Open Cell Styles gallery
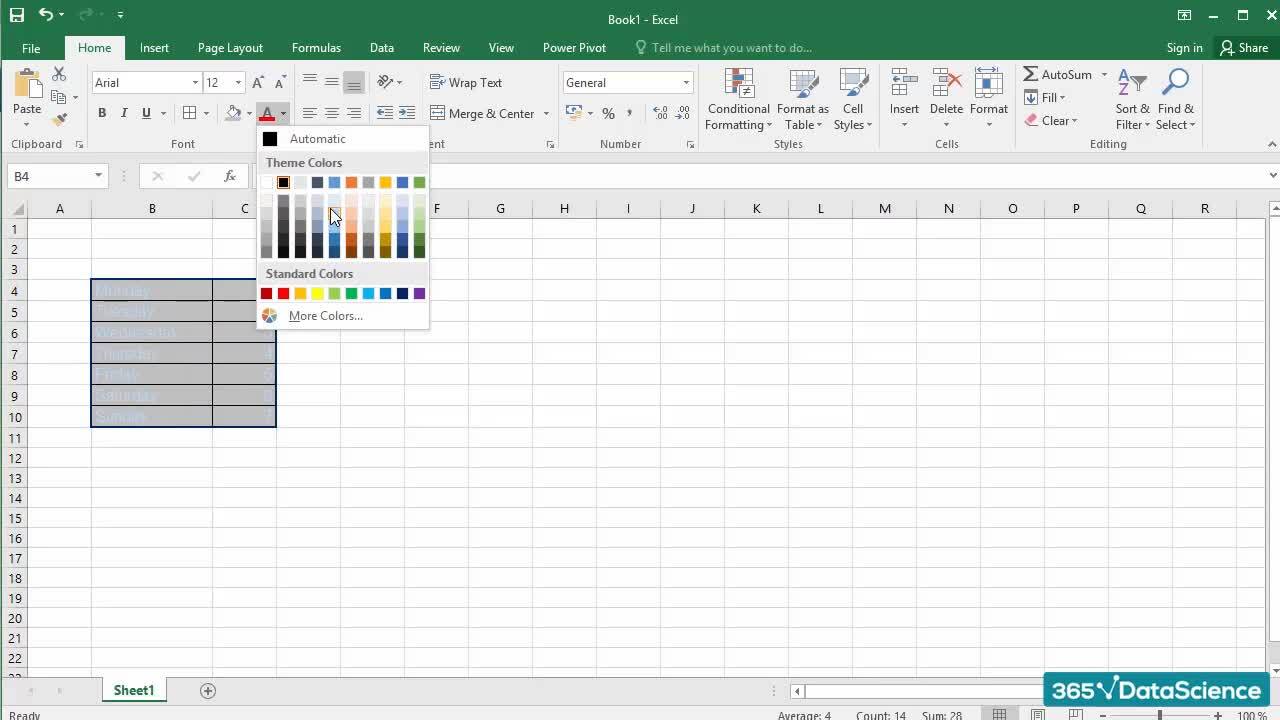The image size is (1280, 720). point(853,100)
